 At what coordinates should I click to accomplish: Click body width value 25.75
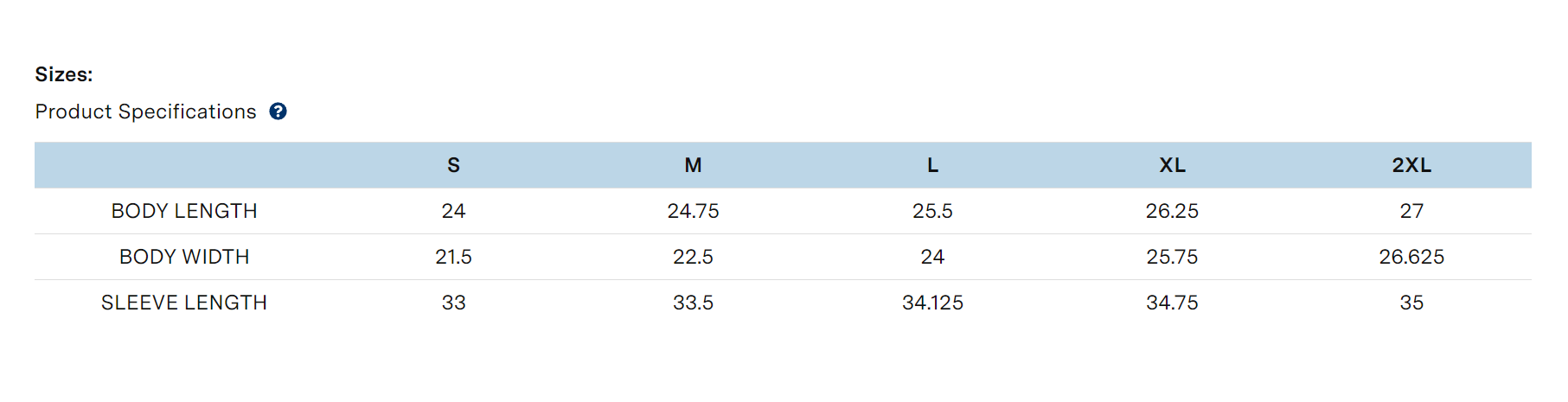click(x=1172, y=257)
